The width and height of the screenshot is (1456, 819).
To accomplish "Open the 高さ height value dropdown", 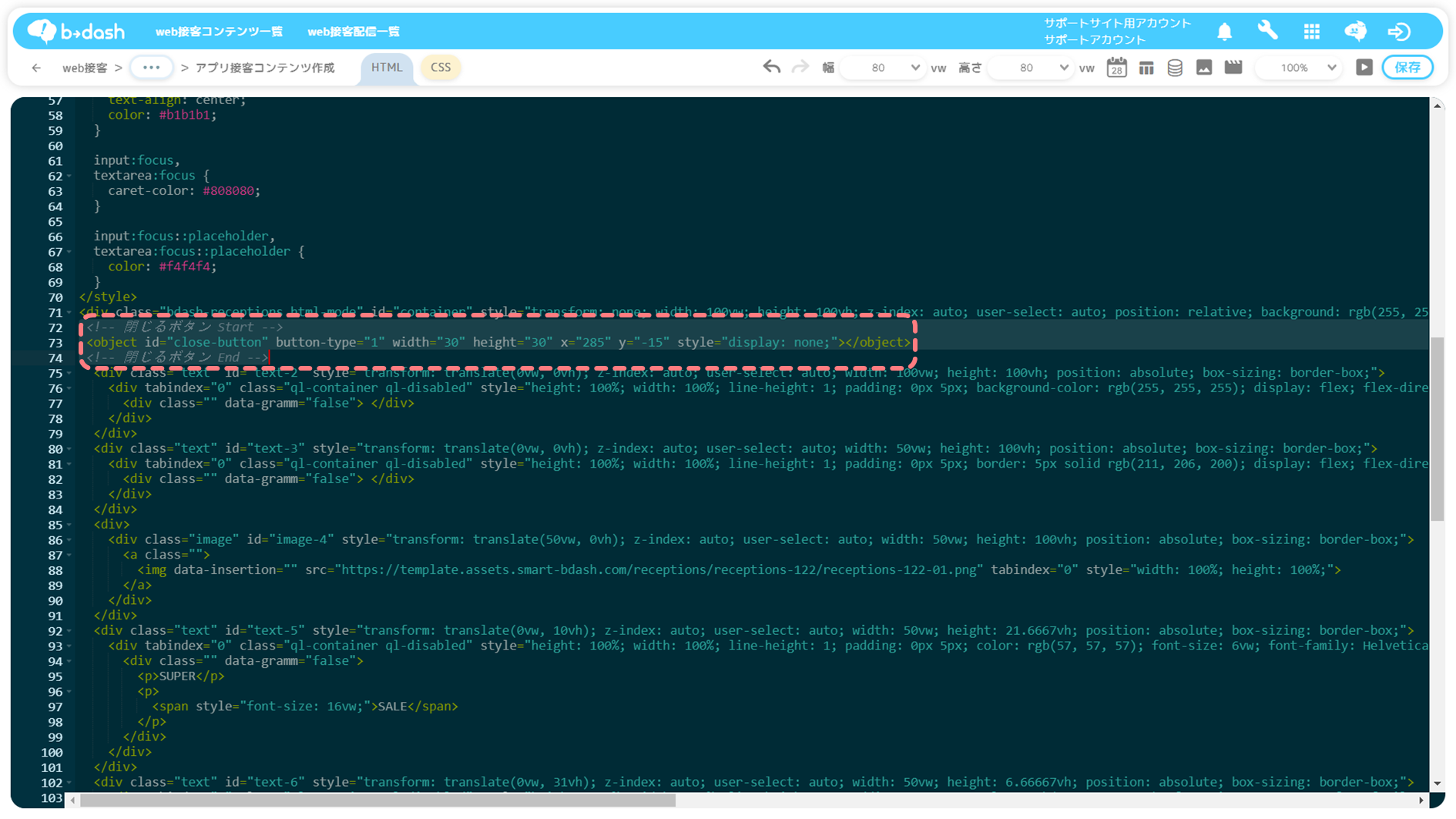I will (1032, 68).
